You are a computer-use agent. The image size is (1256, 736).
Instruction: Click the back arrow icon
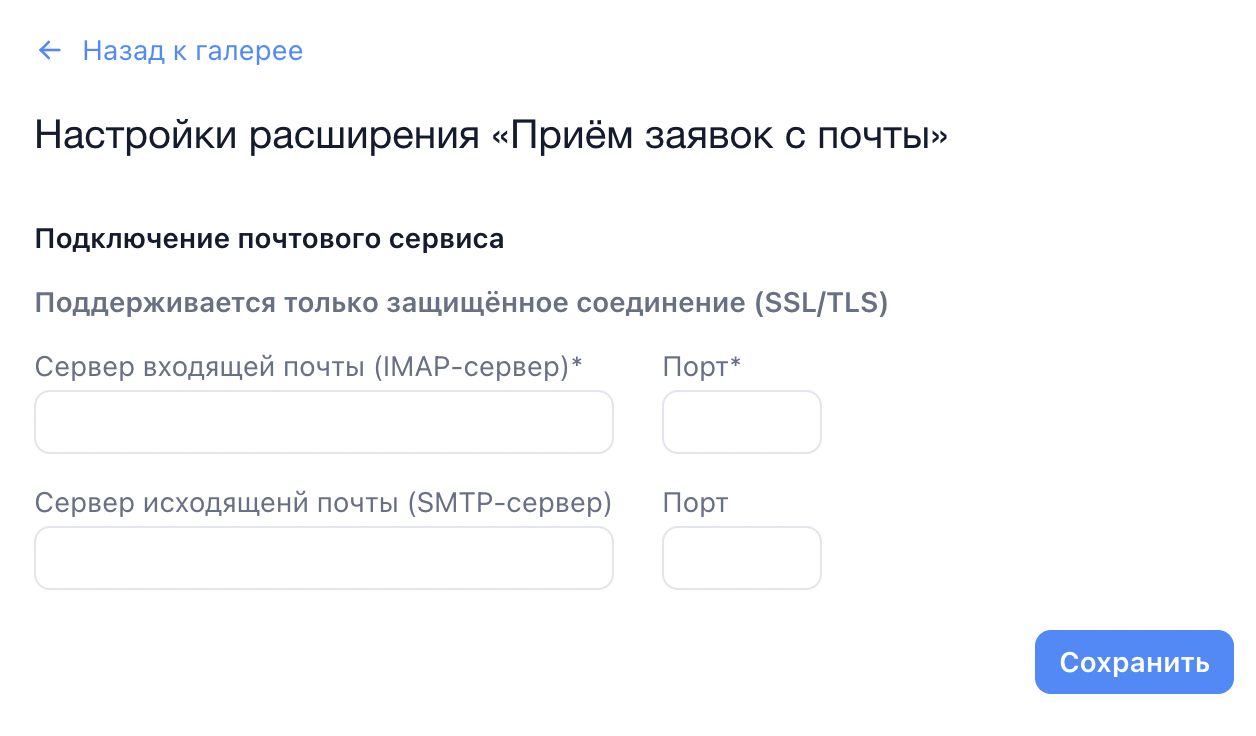pyautogui.click(x=49, y=51)
